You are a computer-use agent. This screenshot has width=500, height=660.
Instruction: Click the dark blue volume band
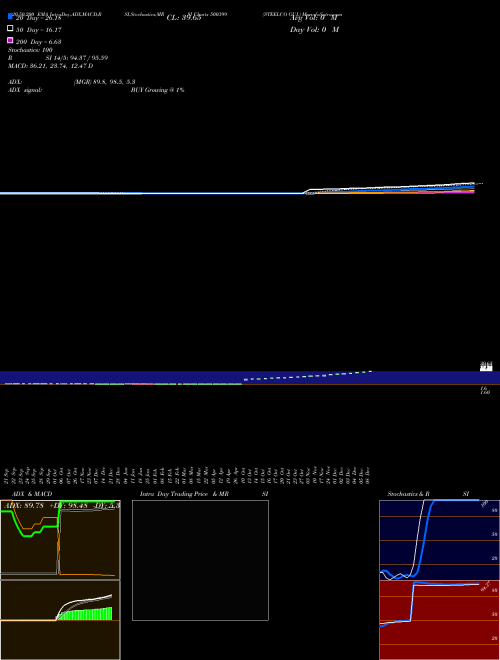click(x=250, y=378)
